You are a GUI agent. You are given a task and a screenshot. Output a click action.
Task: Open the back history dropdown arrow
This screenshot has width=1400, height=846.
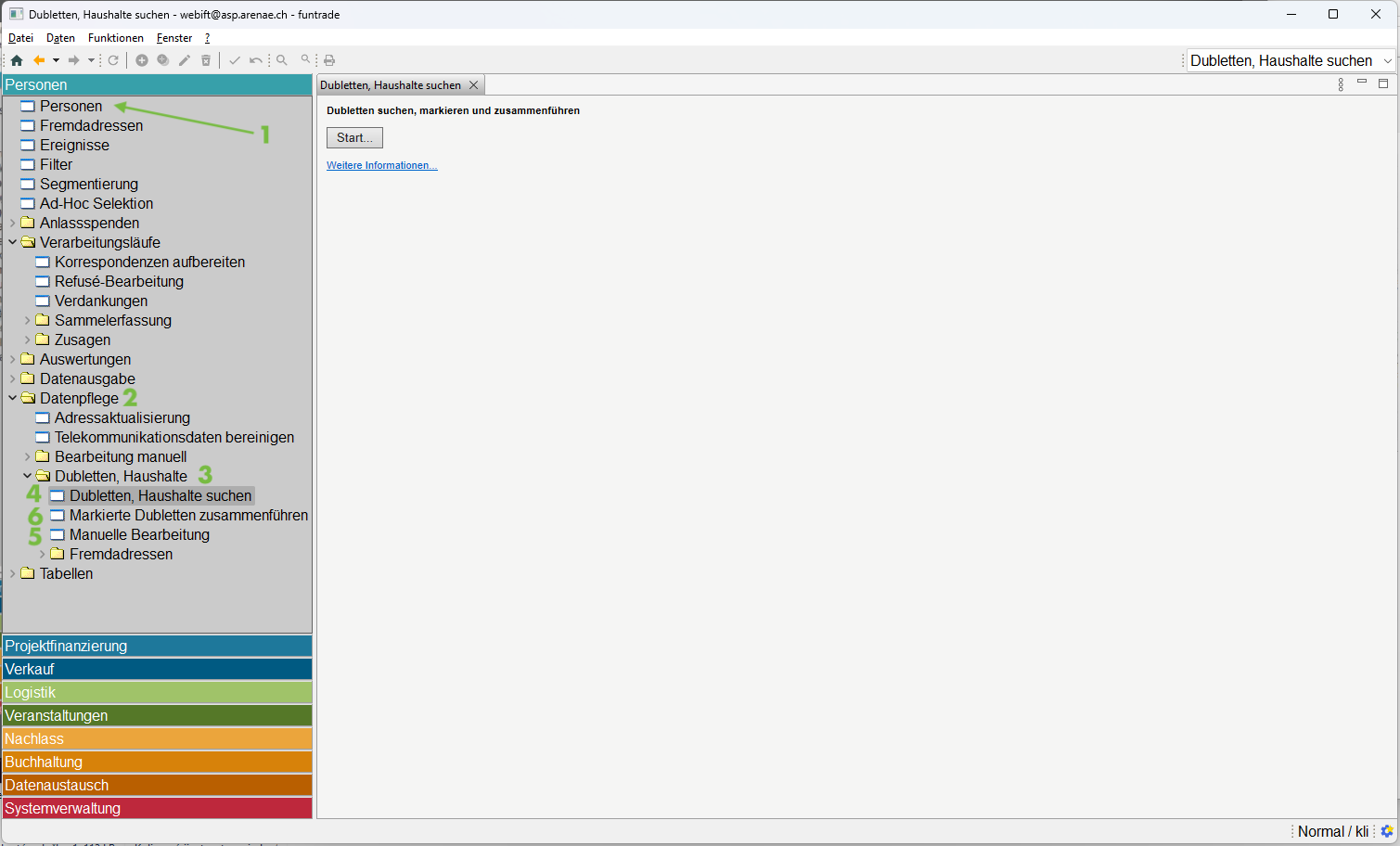coord(56,60)
